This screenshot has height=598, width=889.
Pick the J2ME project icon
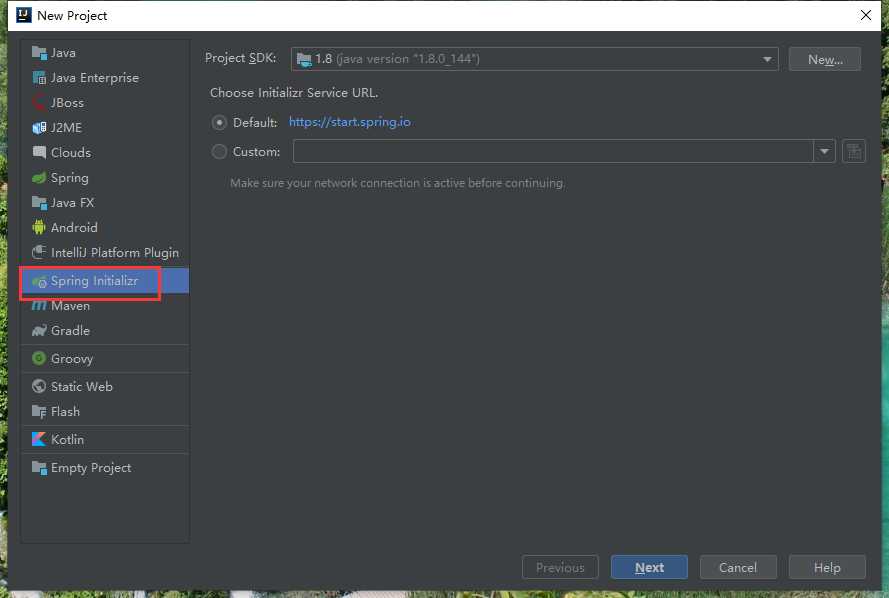click(39, 128)
